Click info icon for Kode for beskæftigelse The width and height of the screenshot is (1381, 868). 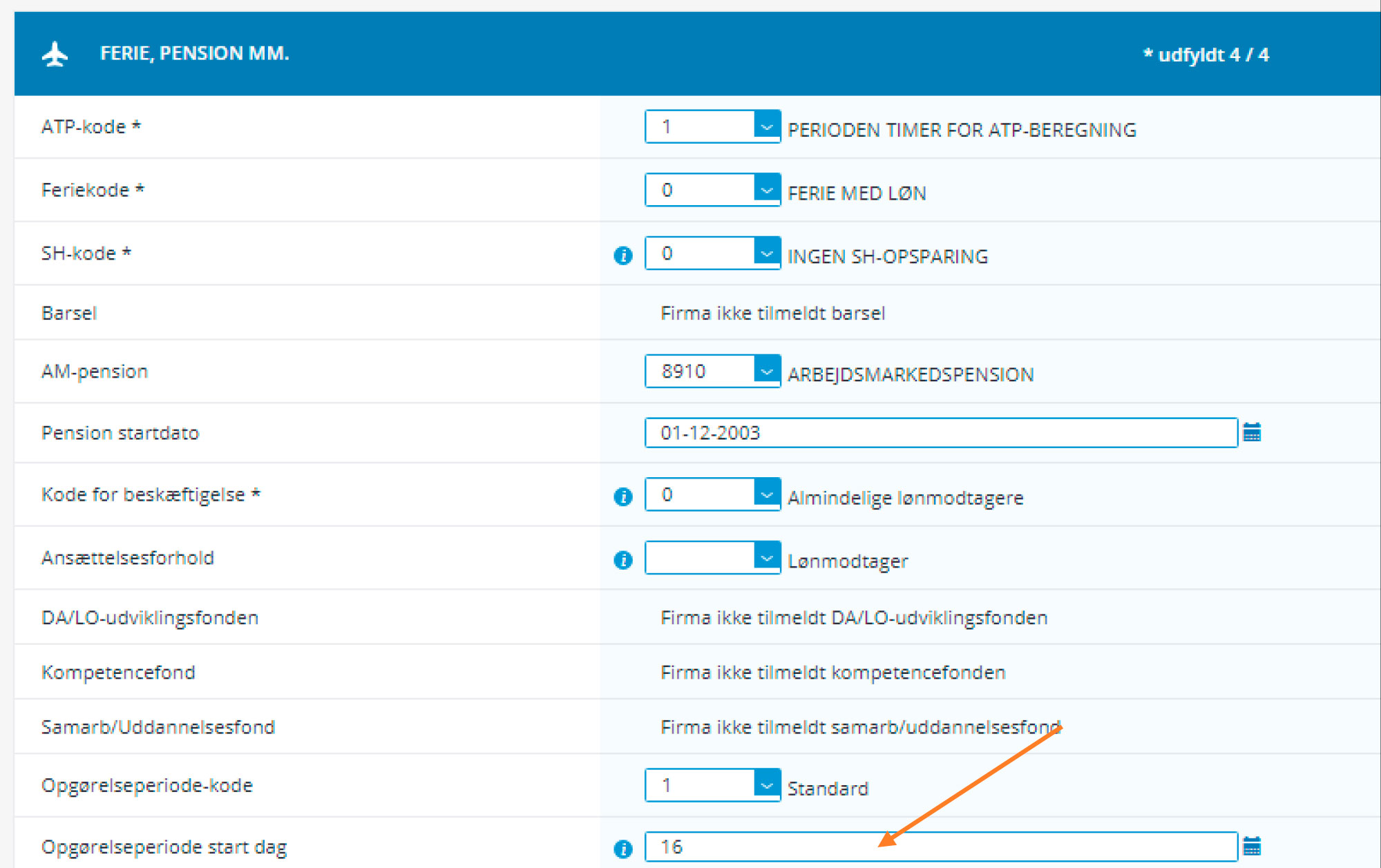pos(622,496)
